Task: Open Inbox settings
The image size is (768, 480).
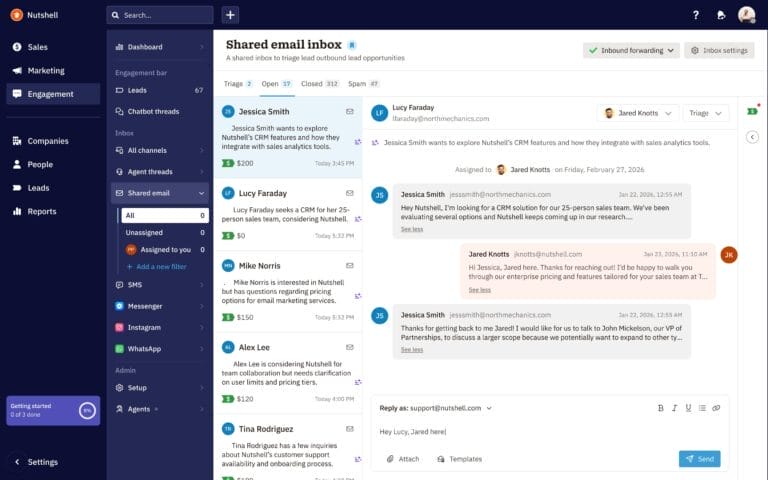Action: [x=719, y=50]
